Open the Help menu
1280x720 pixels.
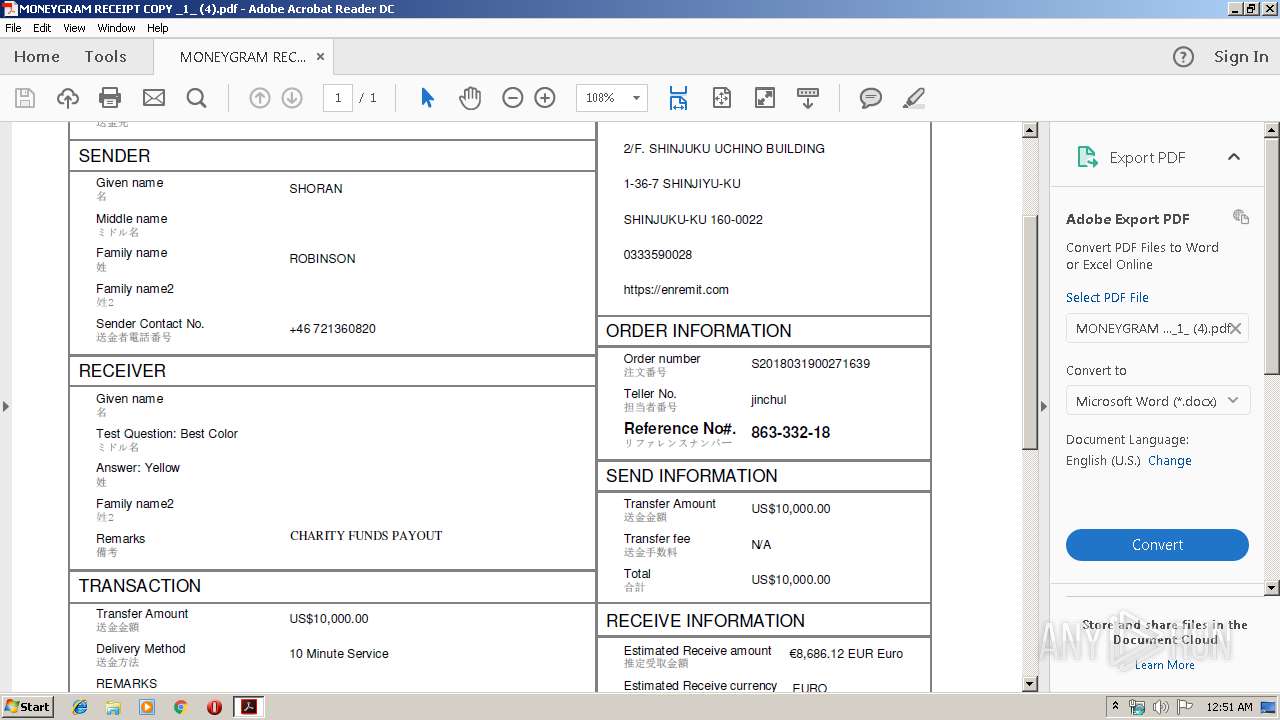[158, 28]
